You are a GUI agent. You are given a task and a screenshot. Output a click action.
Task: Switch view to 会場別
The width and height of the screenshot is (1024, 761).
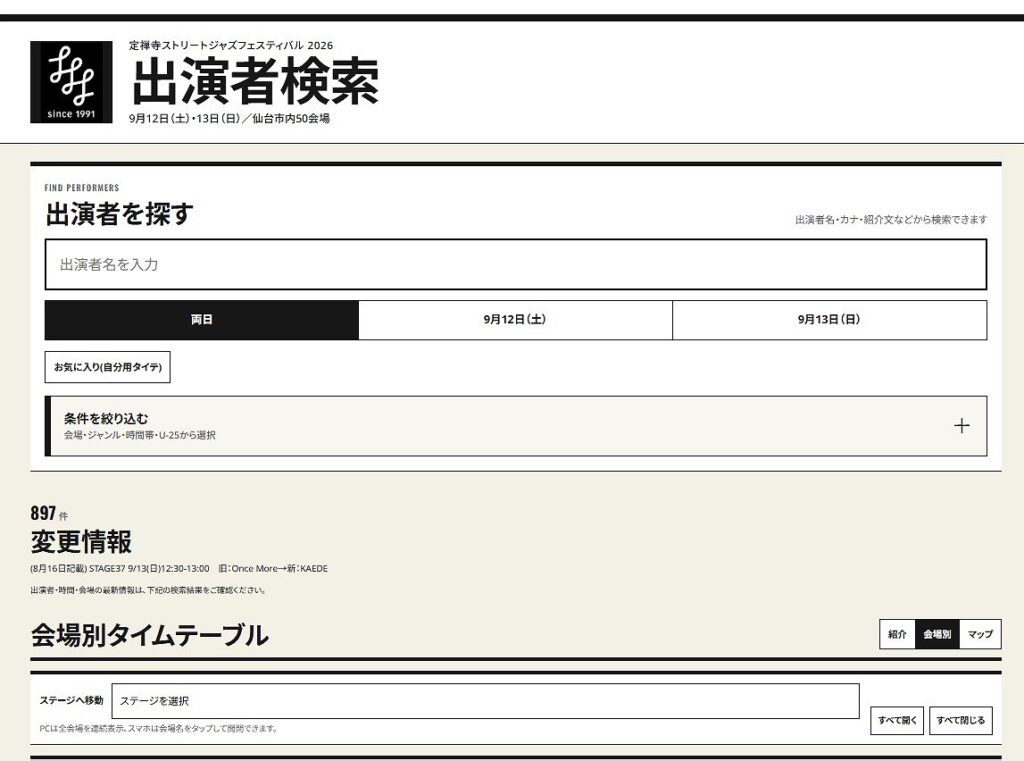(x=937, y=634)
